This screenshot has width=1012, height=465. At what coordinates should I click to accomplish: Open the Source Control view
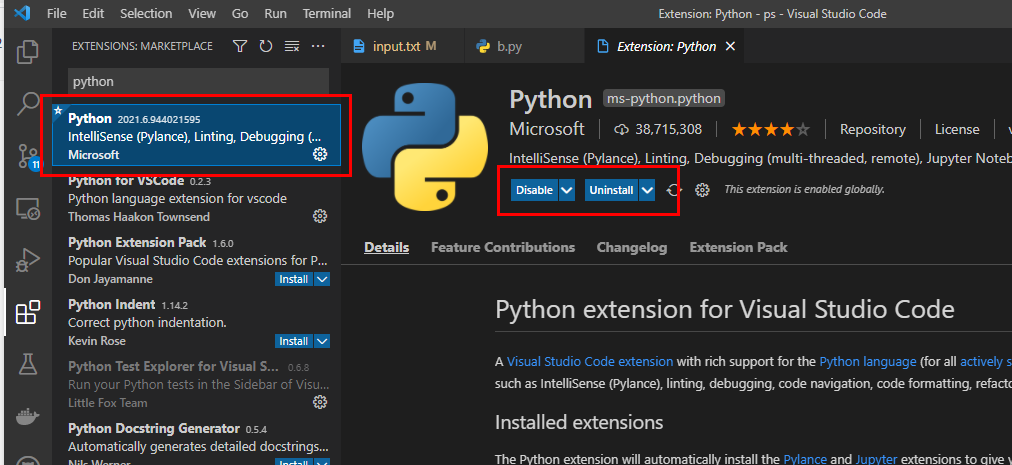click(28, 156)
